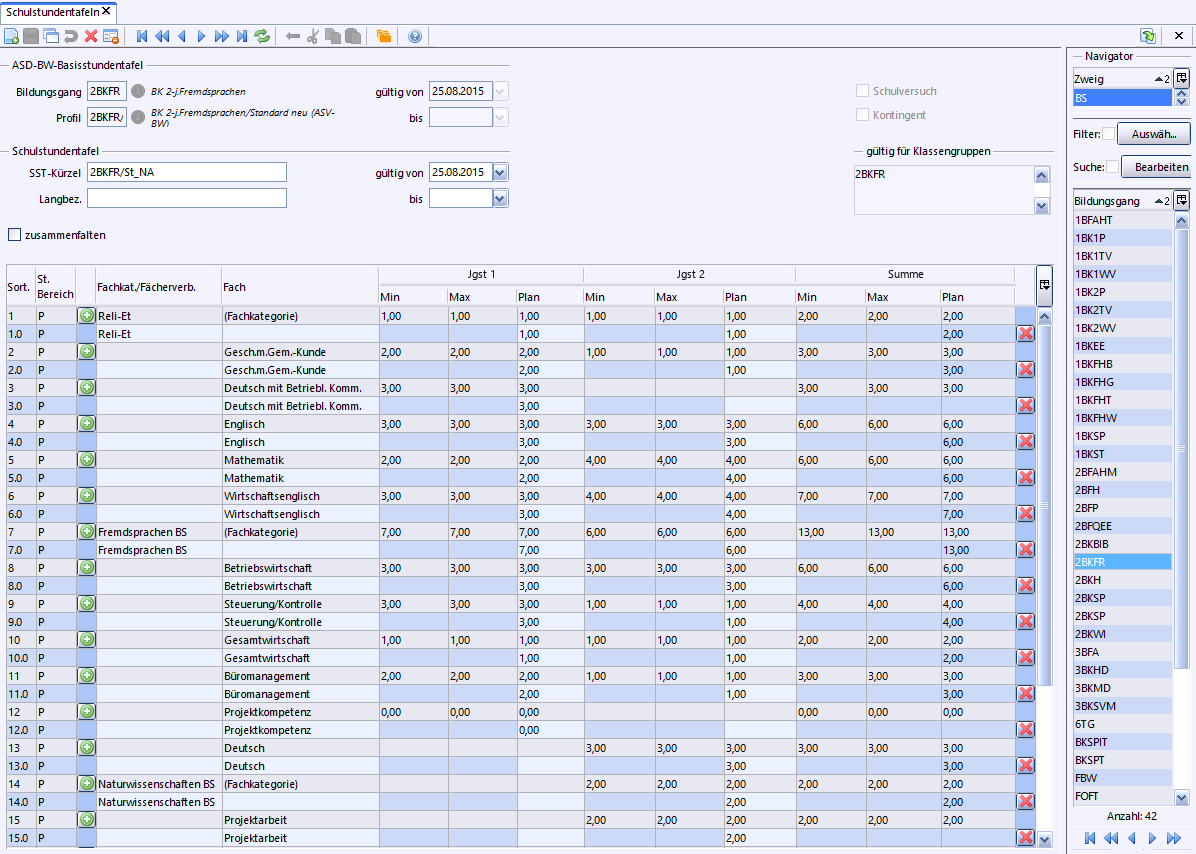Enable the zusammenfalten checkbox

[x=14, y=235]
